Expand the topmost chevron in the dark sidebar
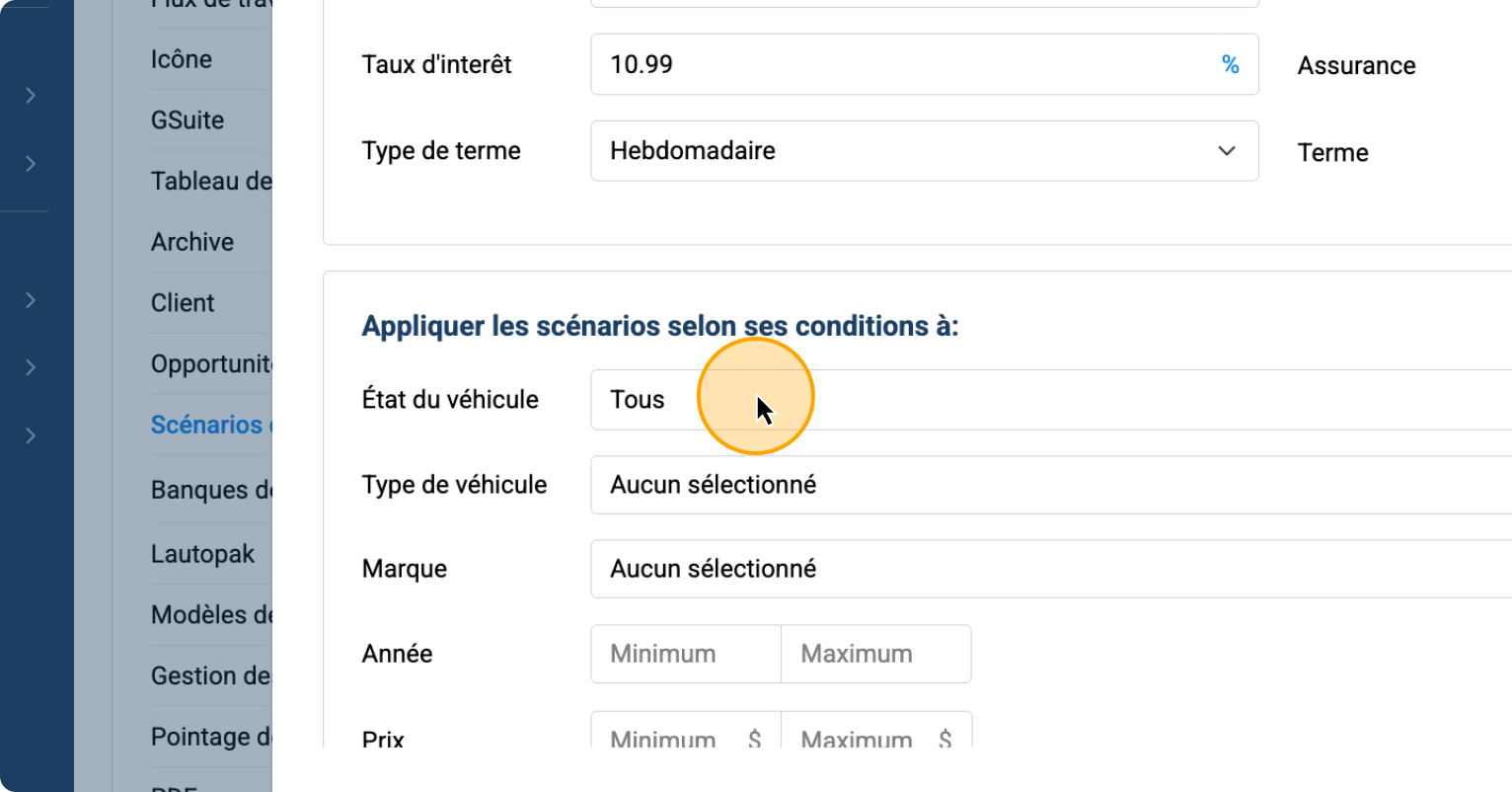This screenshot has height=792, width=1512. click(x=31, y=96)
